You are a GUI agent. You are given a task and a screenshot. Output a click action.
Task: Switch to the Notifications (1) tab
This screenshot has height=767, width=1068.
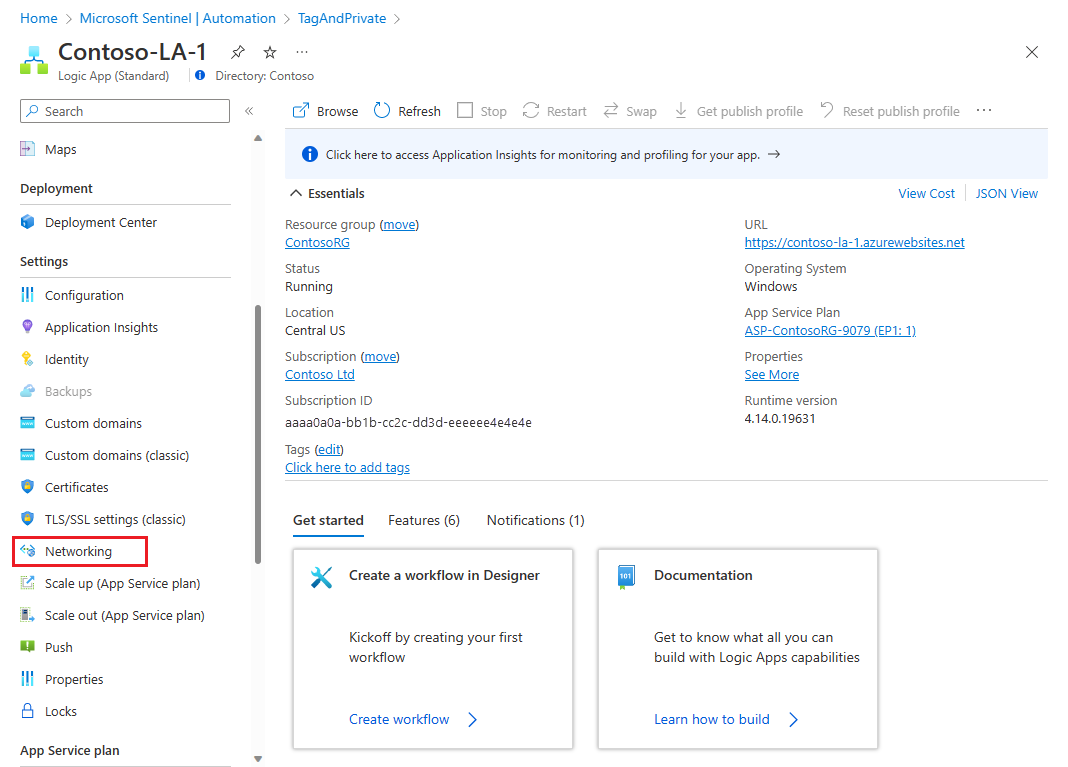pyautogui.click(x=535, y=520)
